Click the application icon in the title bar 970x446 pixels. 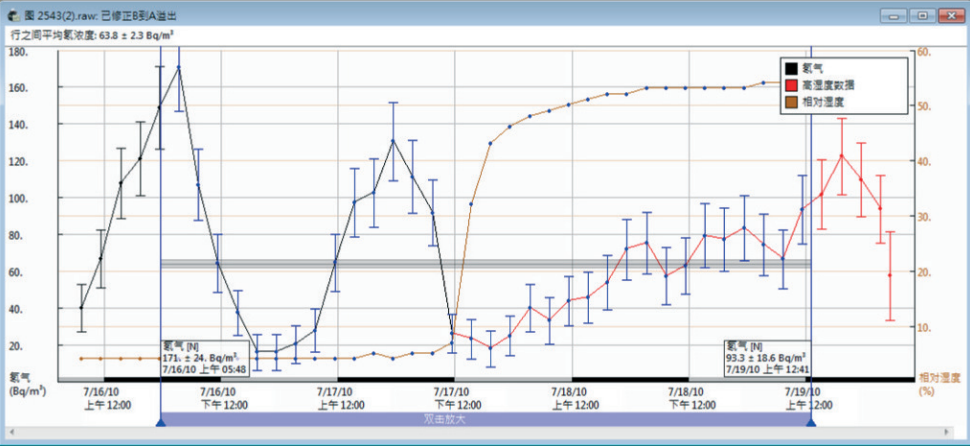(x=14, y=16)
